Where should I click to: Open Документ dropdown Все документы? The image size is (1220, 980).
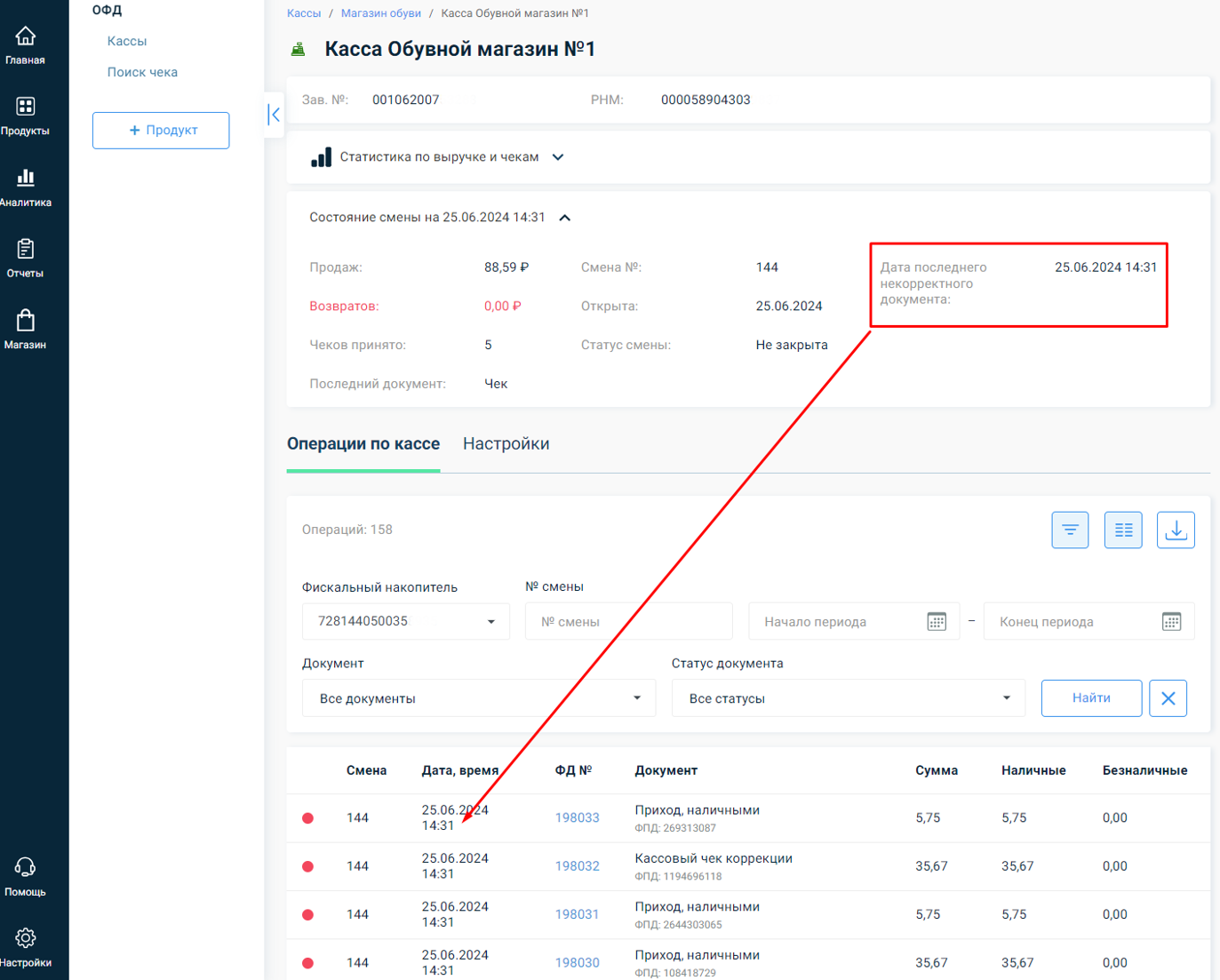point(478,698)
